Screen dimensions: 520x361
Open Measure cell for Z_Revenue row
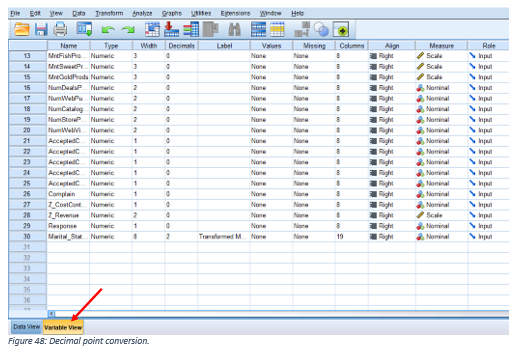[x=441, y=215]
